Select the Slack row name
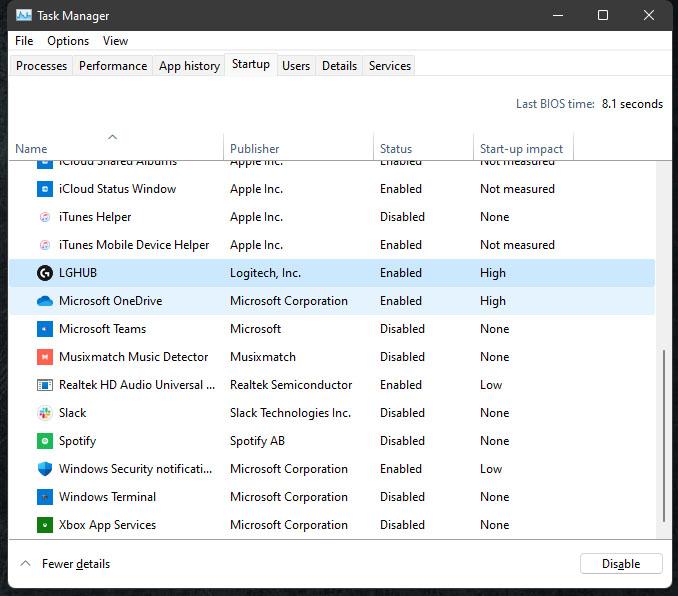The width and height of the screenshot is (678, 596). [x=73, y=413]
